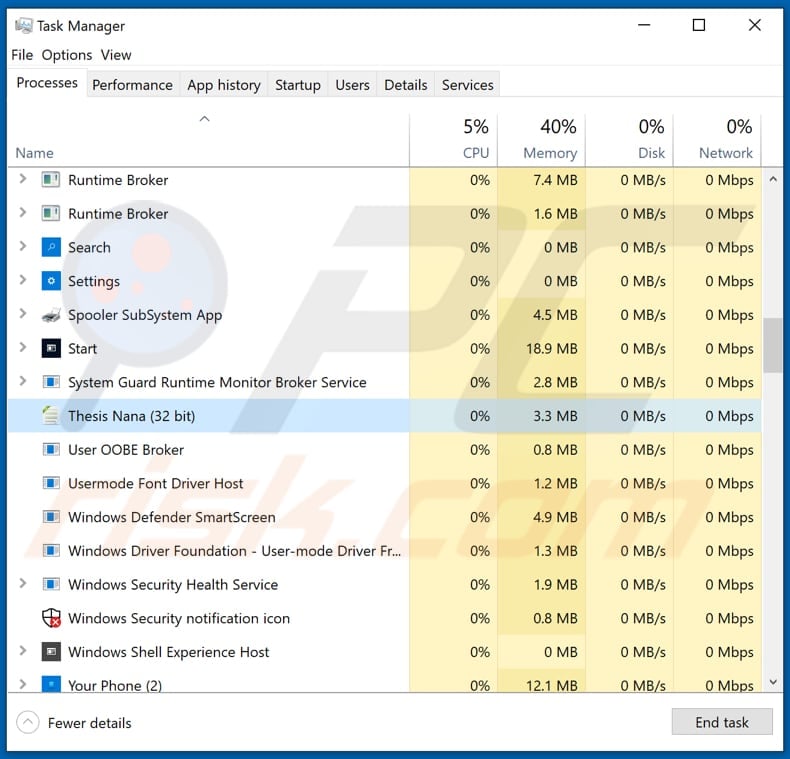The image size is (790, 759).
Task: Click the Thesis Nana process icon
Action: coord(51,416)
